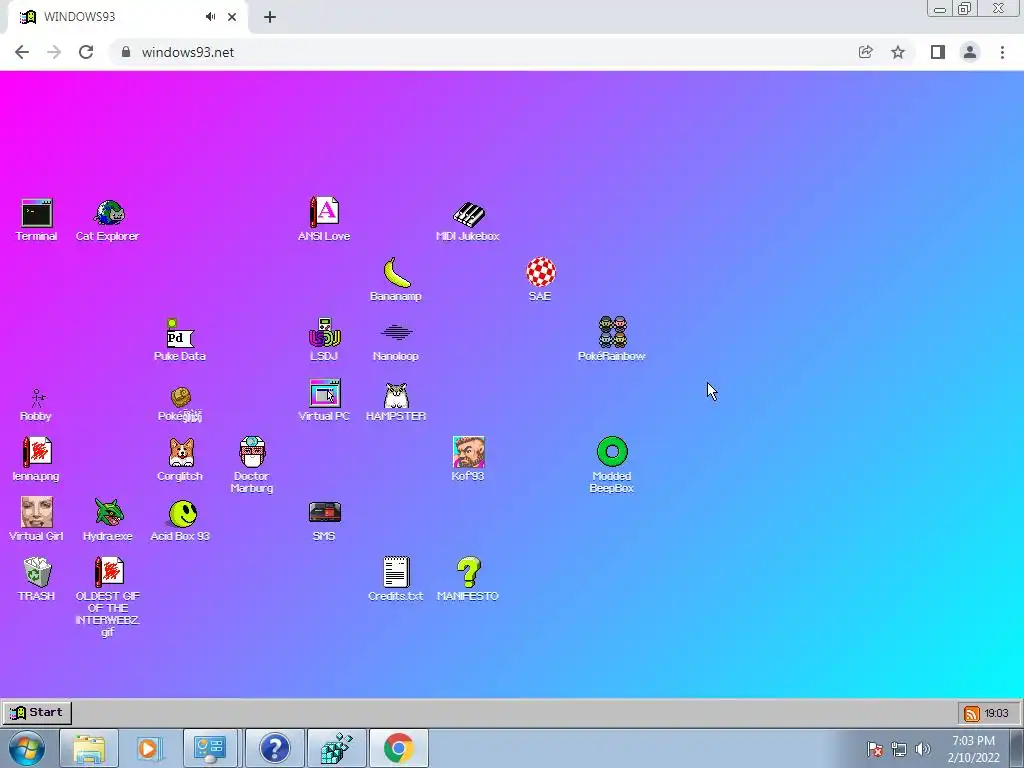The width and height of the screenshot is (1024, 768).
Task: Launch Bananamp banana icon
Action: pyautogui.click(x=396, y=279)
